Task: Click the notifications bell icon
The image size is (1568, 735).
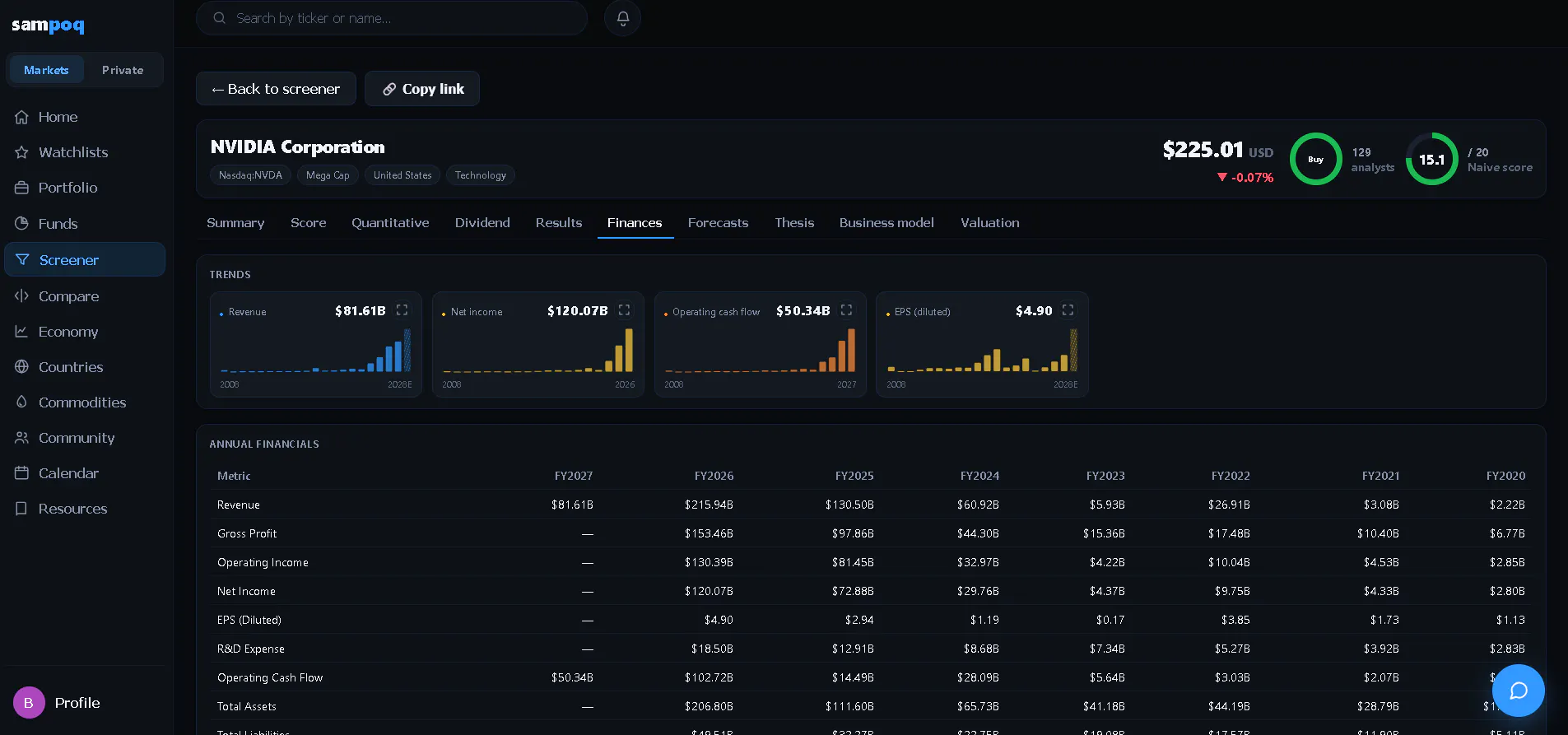Action: point(622,18)
